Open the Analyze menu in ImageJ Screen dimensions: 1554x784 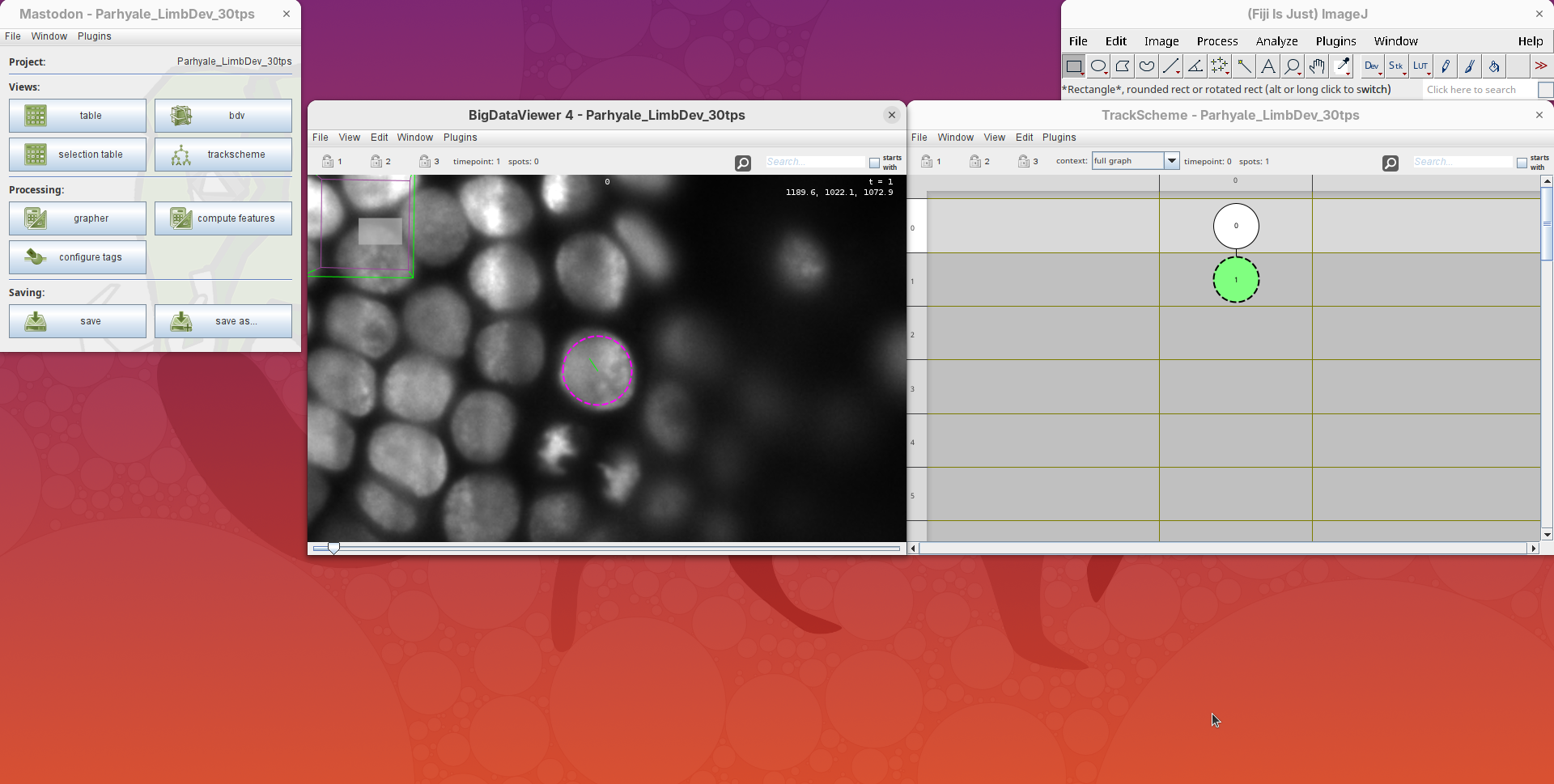coord(1276,41)
